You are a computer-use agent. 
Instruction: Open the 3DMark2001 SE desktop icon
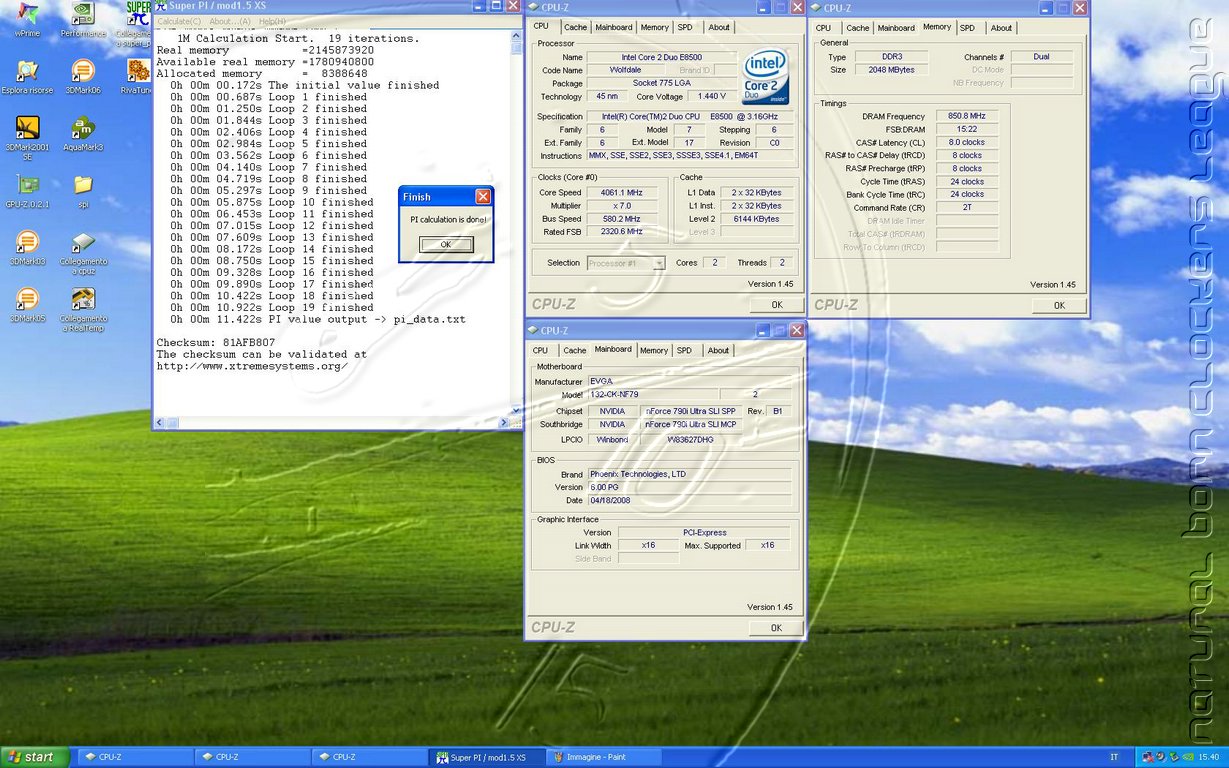click(27, 138)
